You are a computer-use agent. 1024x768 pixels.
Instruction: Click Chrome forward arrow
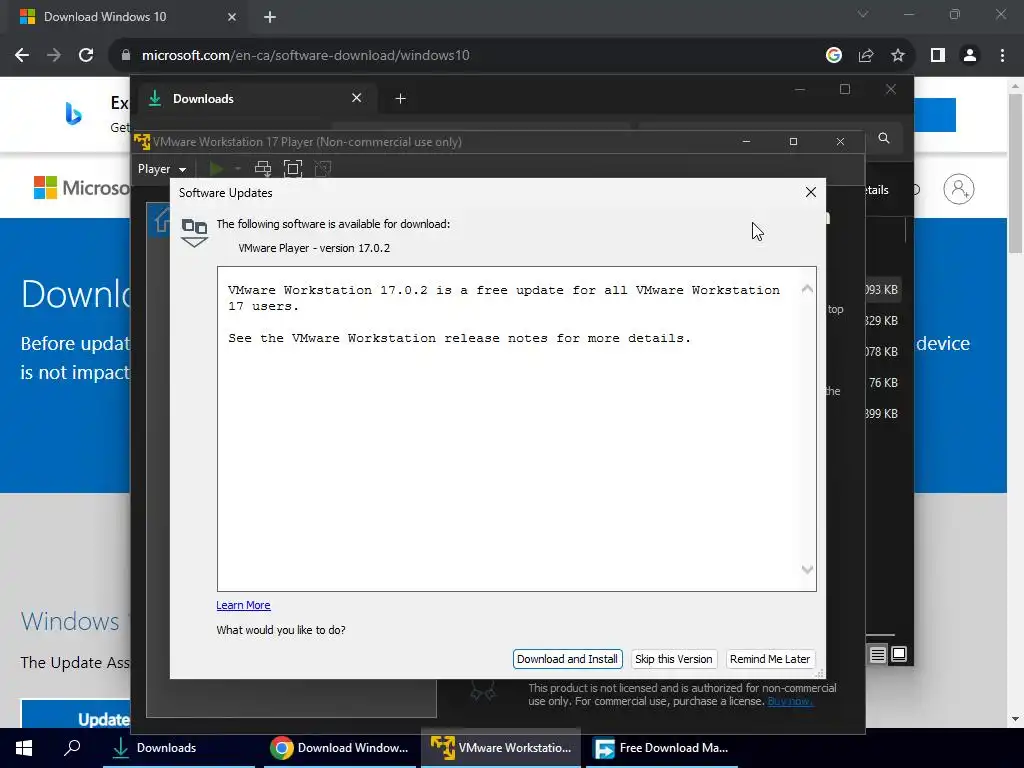coord(54,56)
